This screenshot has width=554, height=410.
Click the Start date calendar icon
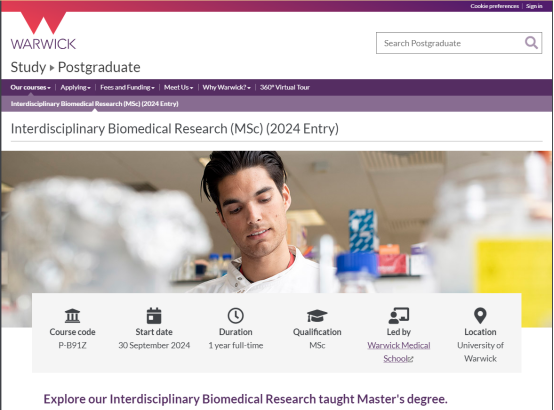pos(154,316)
